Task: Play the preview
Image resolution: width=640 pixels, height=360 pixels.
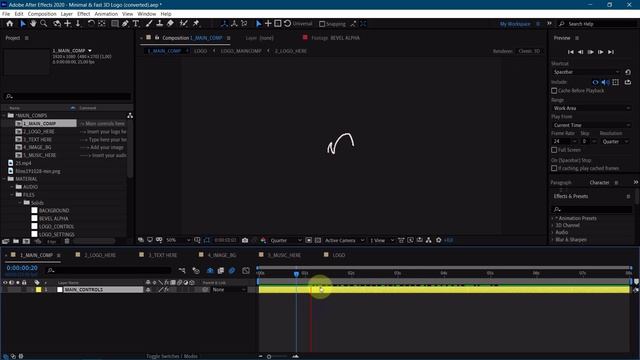Action: click(x=591, y=52)
